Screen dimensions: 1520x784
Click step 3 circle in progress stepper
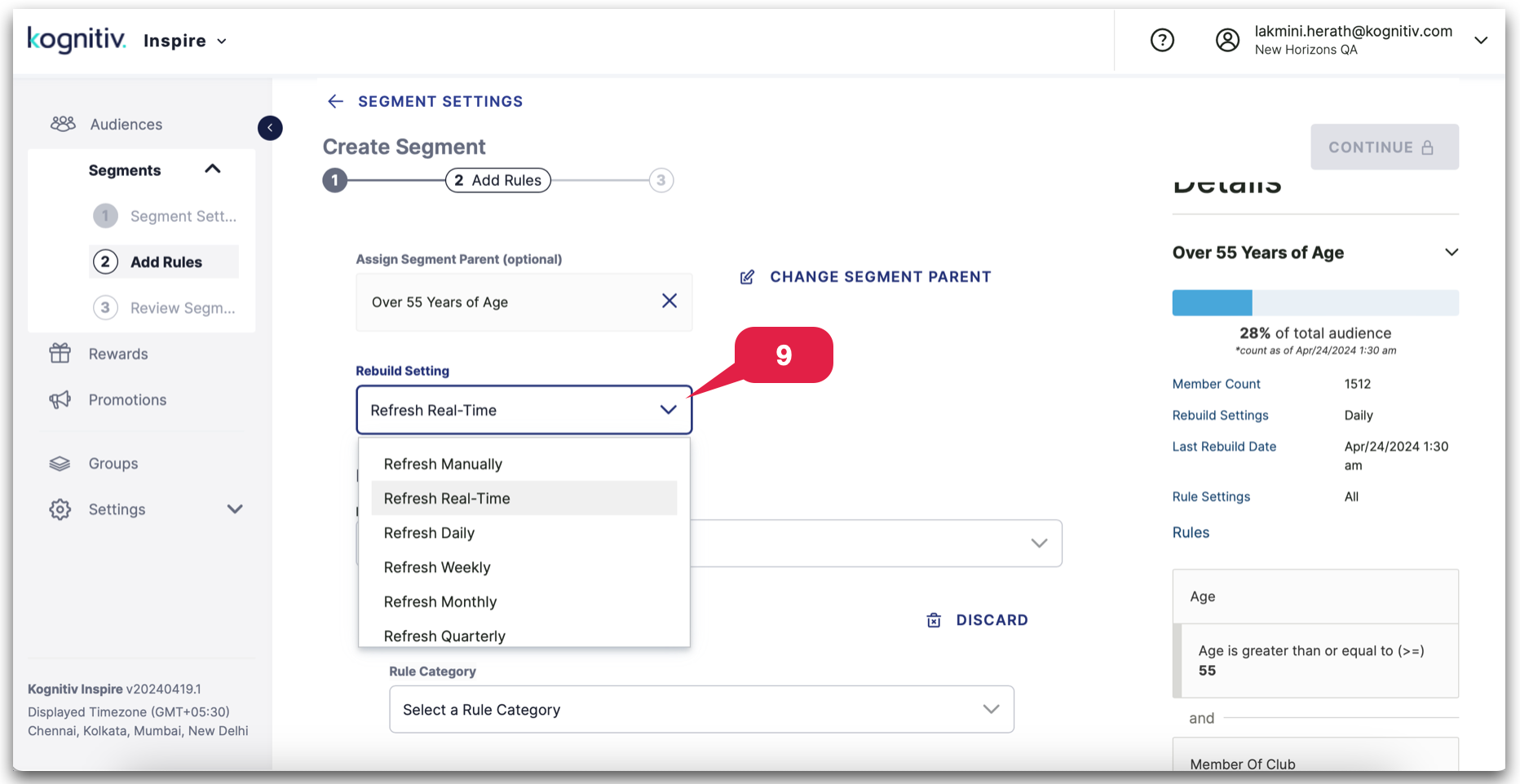tap(661, 180)
